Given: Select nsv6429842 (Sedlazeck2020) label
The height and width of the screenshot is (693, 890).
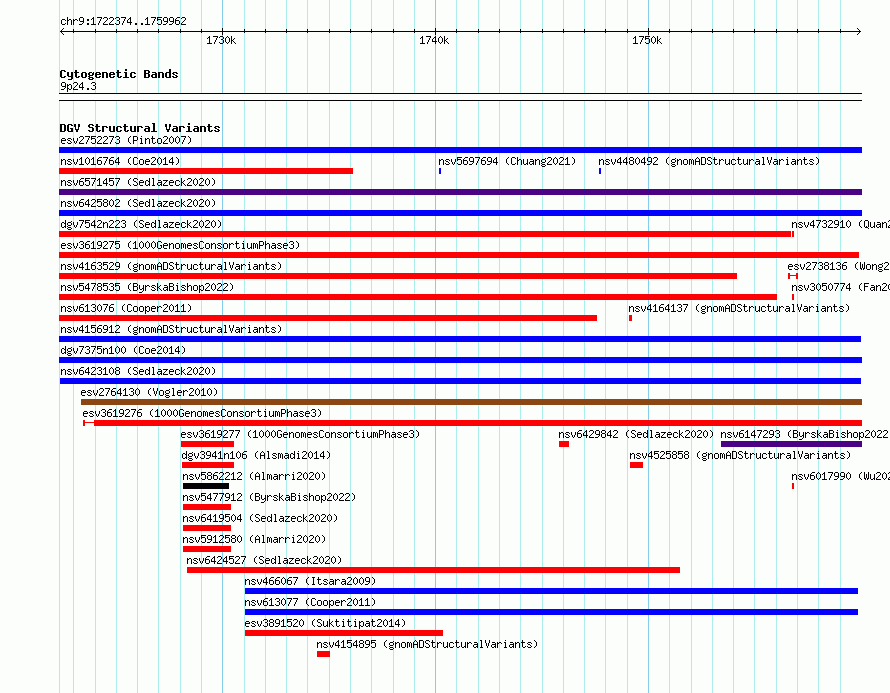Looking at the screenshot, I should (x=636, y=434).
